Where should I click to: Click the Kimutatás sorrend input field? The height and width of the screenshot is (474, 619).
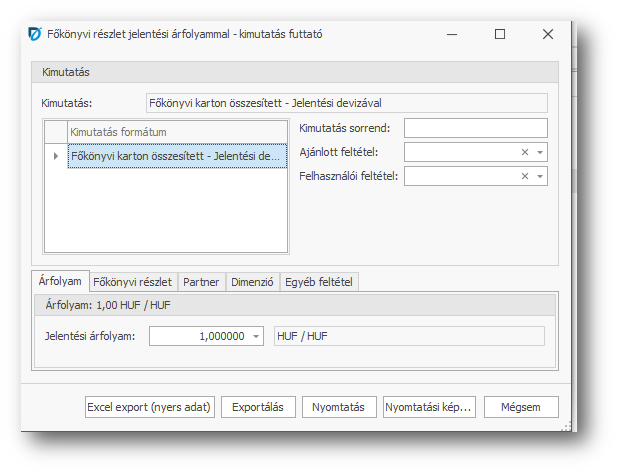click(x=476, y=128)
